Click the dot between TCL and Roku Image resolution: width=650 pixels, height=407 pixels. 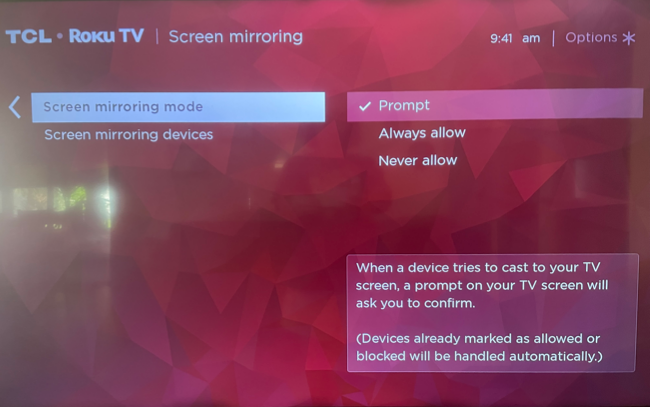pyautogui.click(x=60, y=36)
